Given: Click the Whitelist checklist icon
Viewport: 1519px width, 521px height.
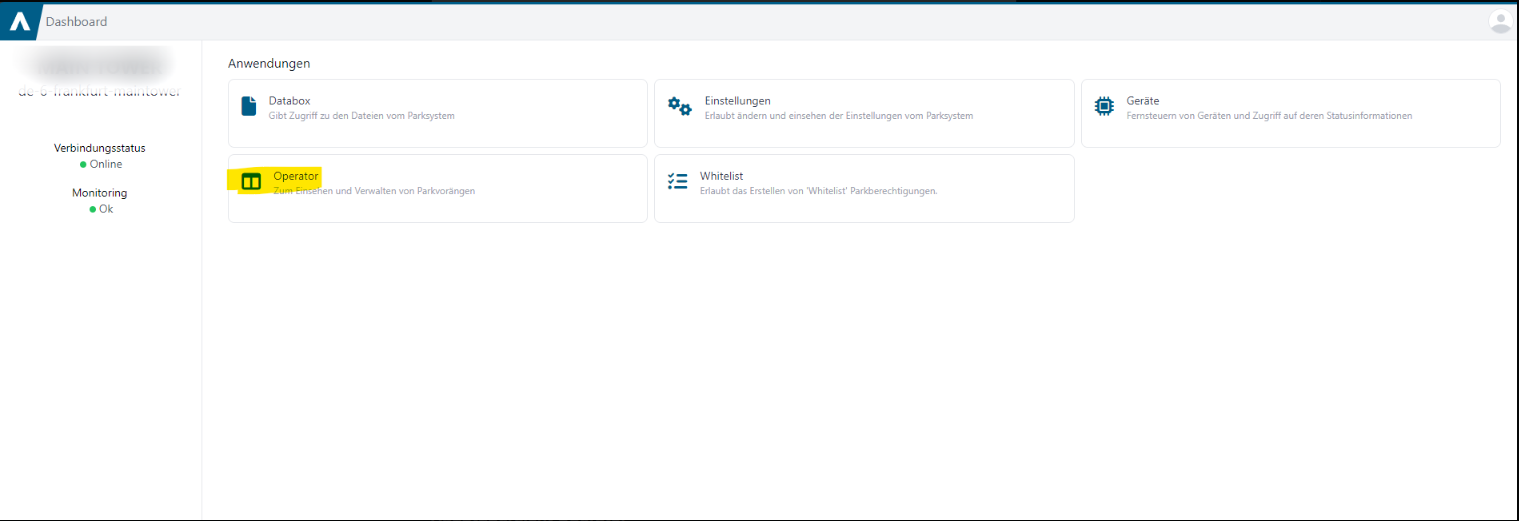Looking at the screenshot, I should 678,181.
